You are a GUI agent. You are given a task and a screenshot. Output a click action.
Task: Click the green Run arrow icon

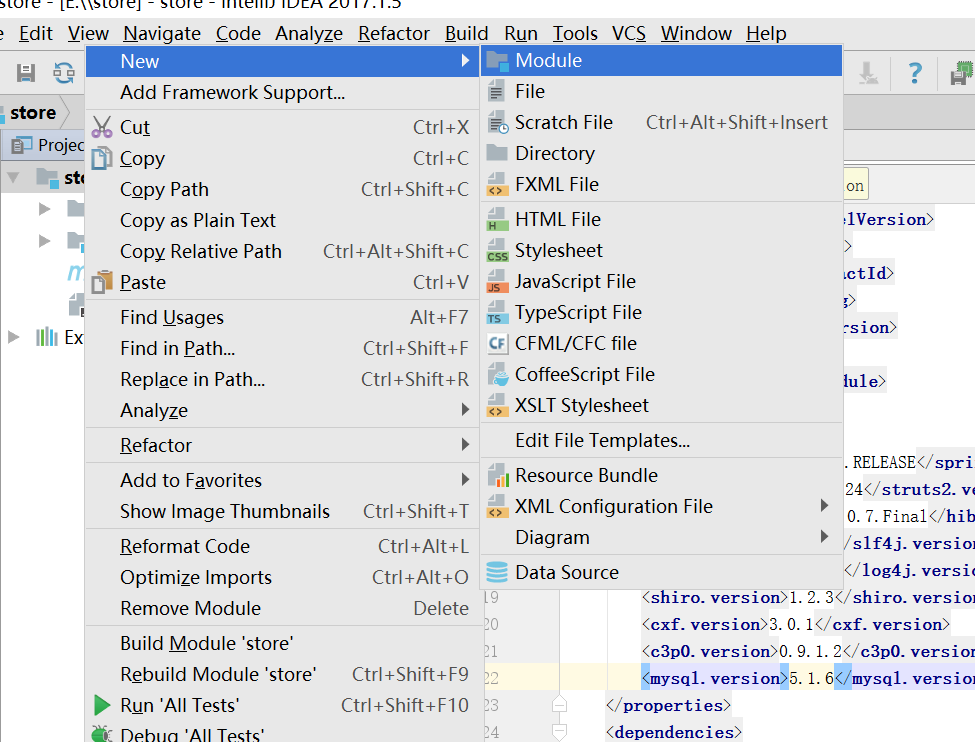click(101, 705)
